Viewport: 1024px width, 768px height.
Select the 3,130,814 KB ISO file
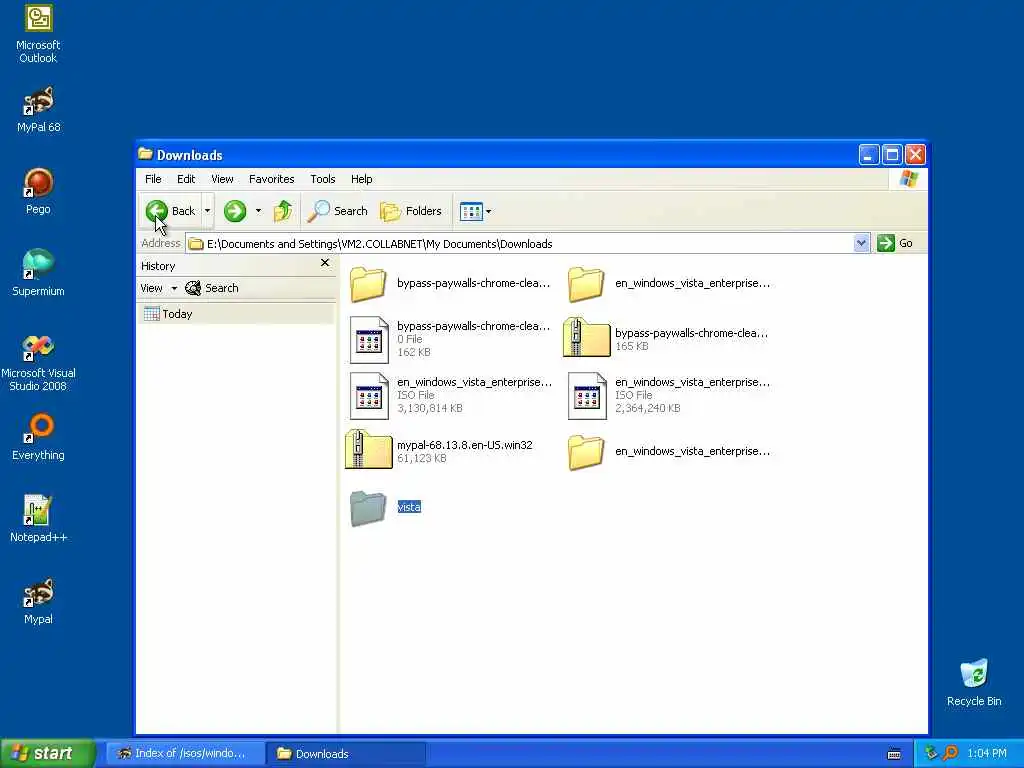click(451, 395)
